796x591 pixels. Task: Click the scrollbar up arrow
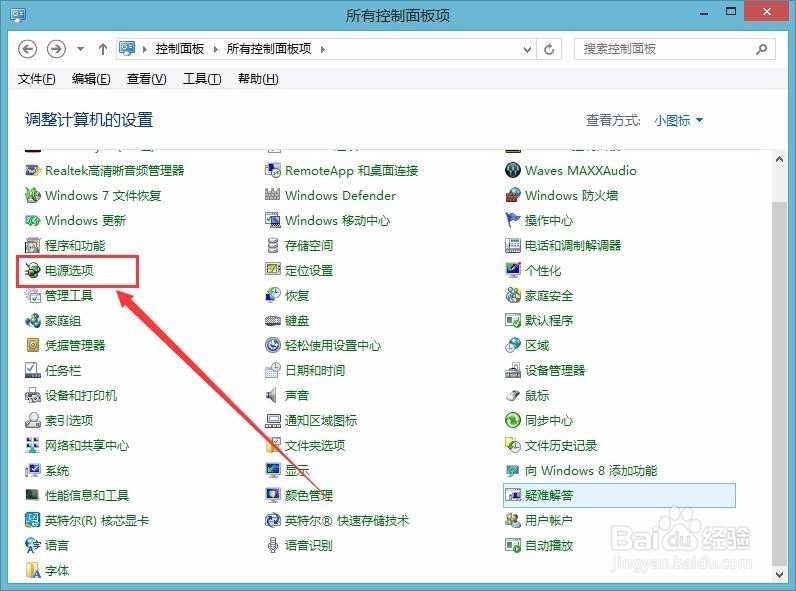click(779, 159)
